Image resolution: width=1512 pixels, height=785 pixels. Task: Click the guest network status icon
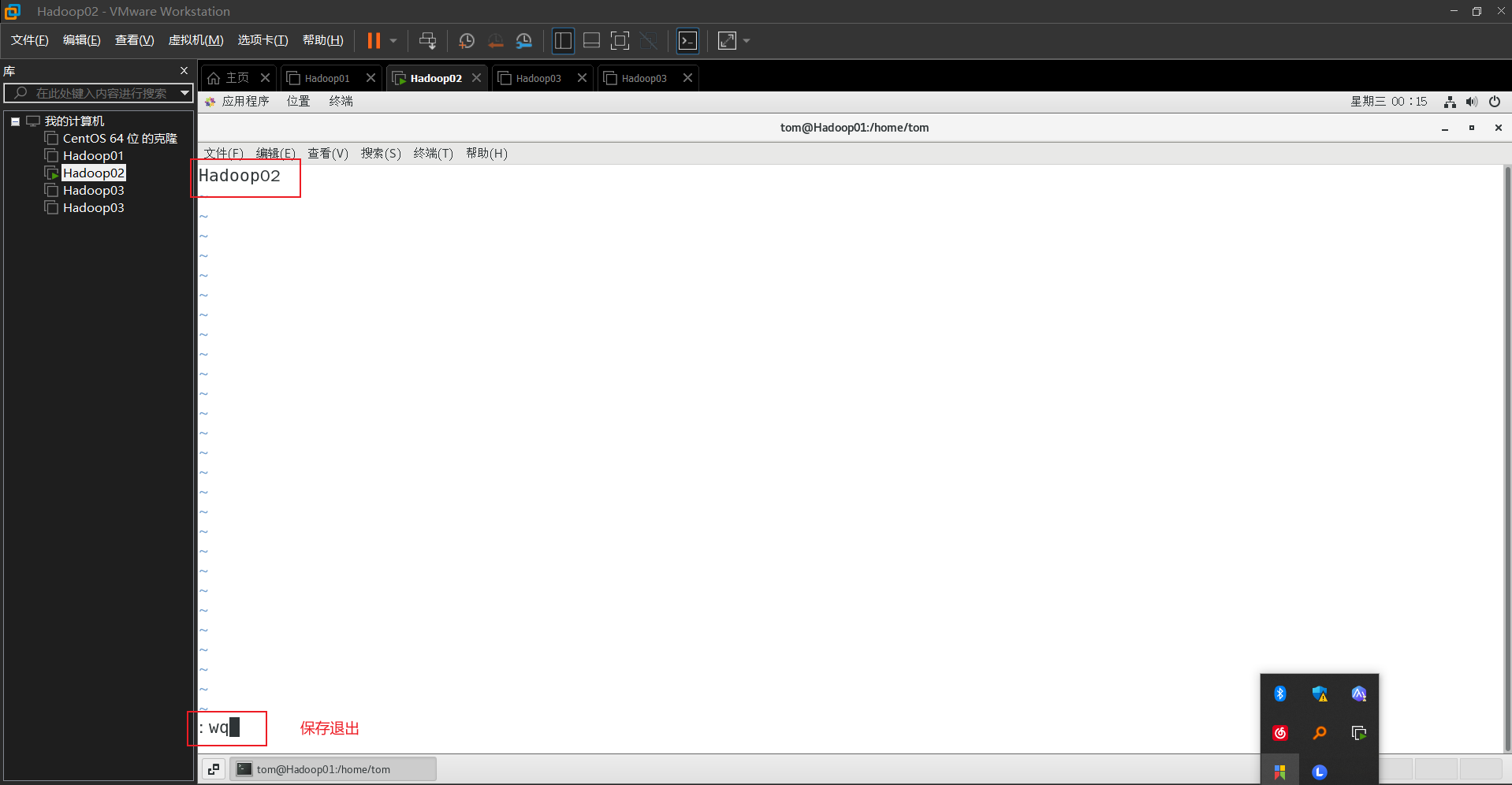point(1450,102)
